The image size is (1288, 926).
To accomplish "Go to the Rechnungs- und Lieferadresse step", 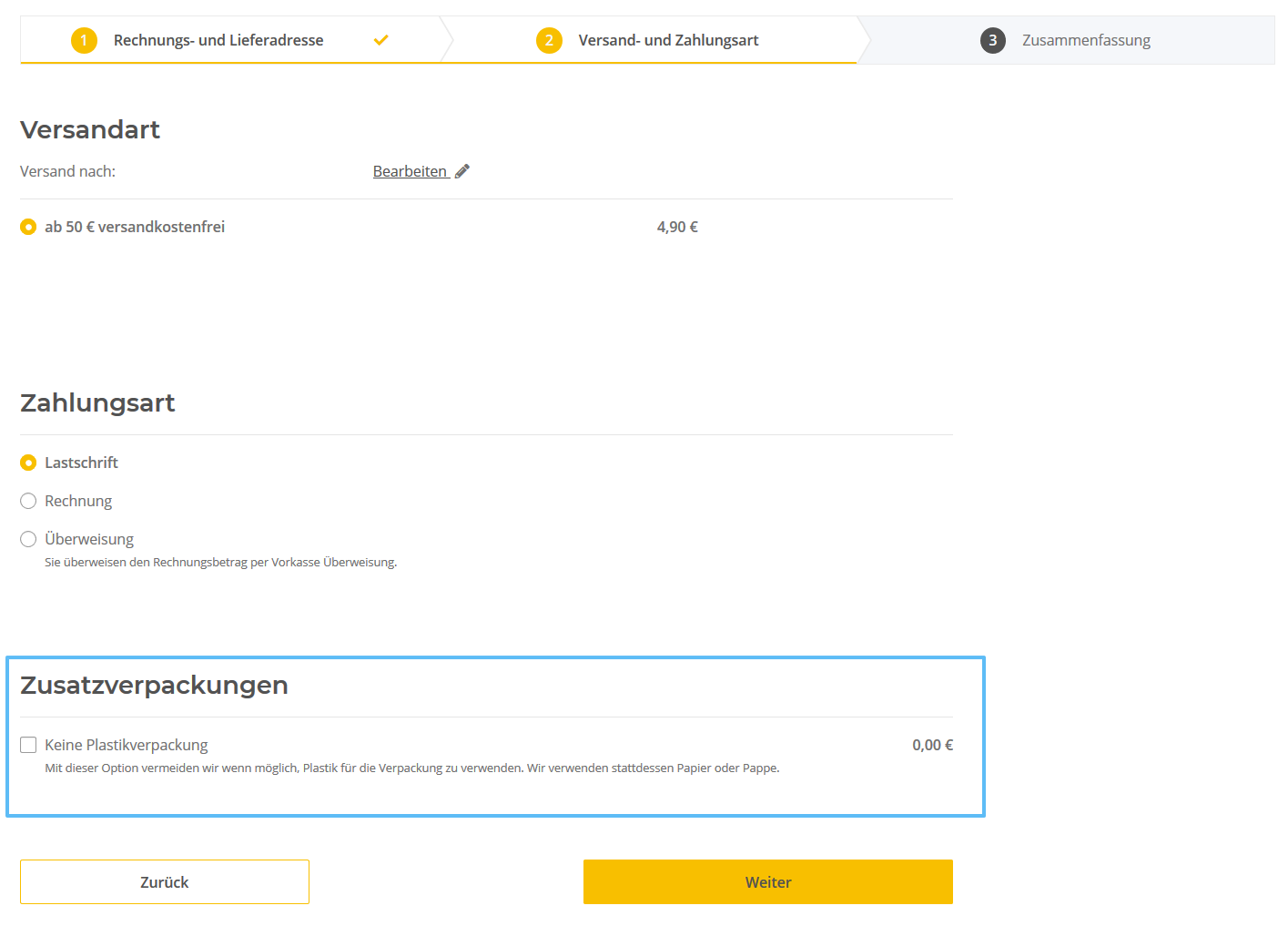I will pyautogui.click(x=218, y=40).
